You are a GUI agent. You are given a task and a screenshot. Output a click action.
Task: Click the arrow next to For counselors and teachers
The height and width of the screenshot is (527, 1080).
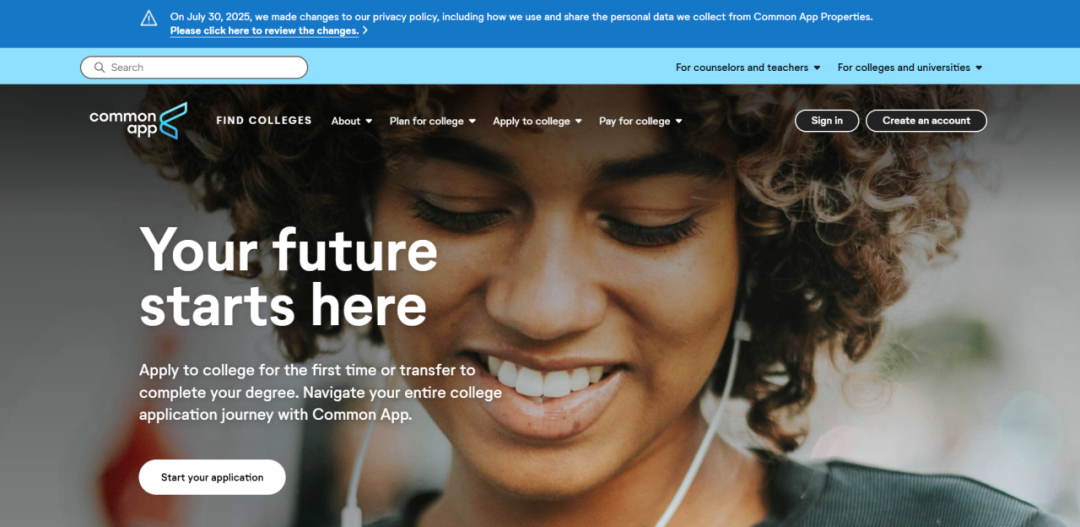tap(817, 68)
